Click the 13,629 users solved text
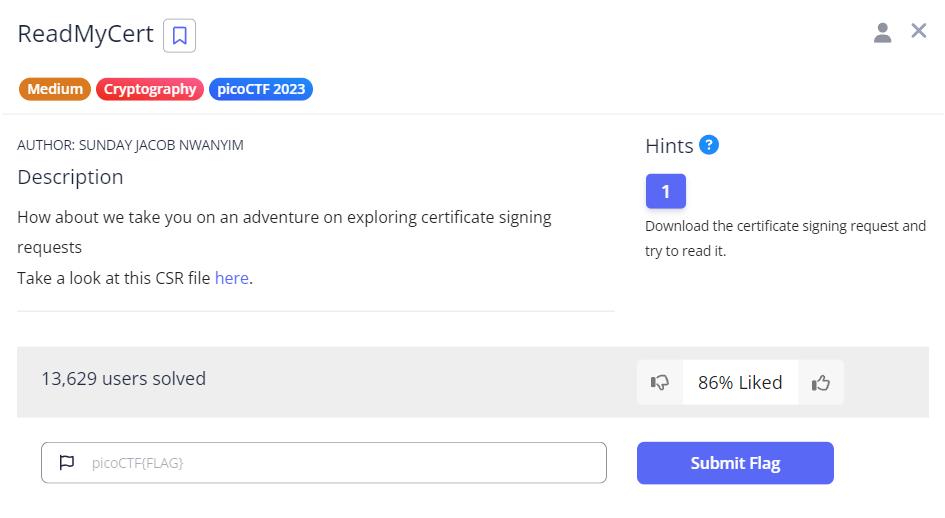 [123, 378]
